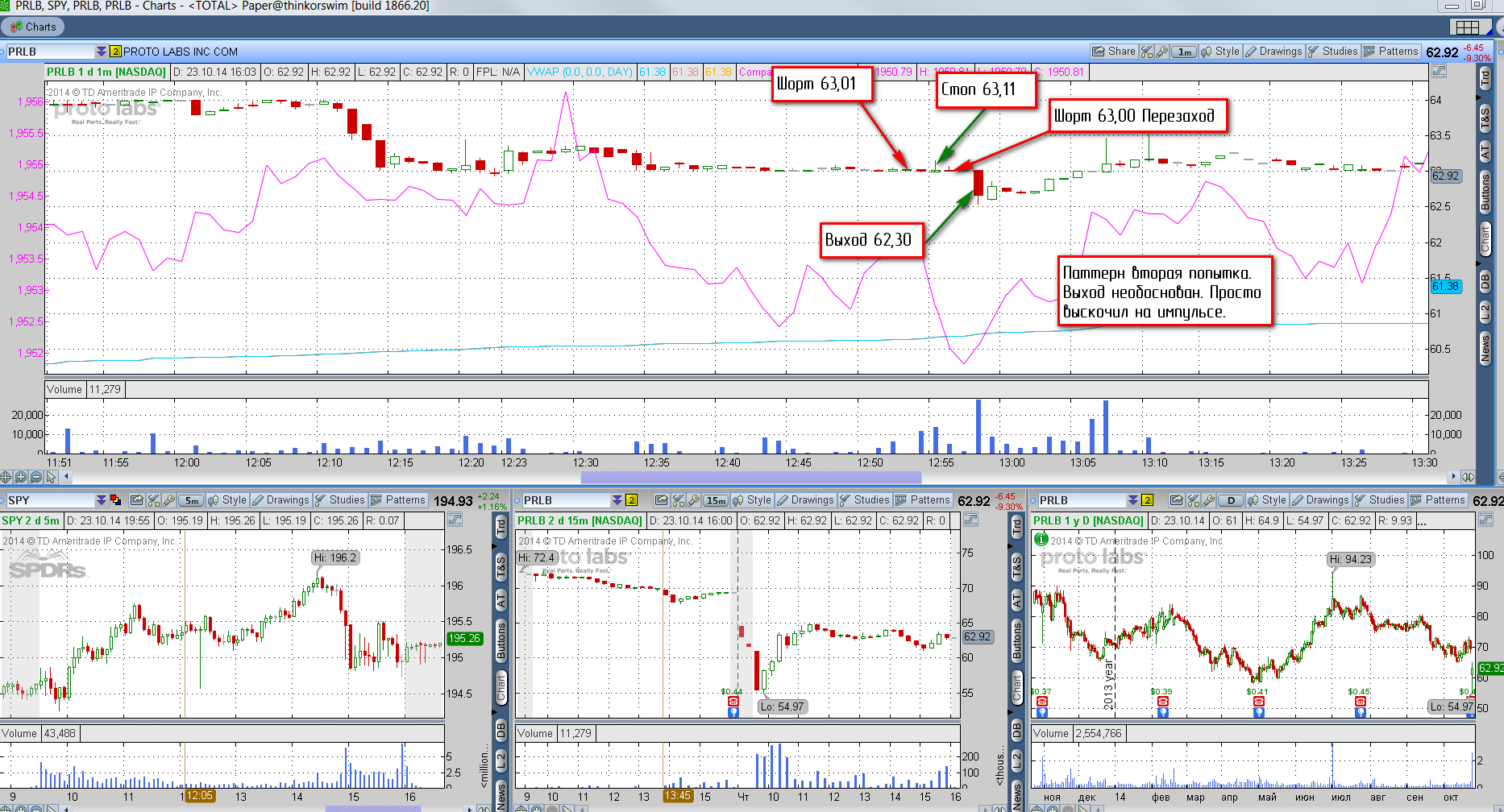The height and width of the screenshot is (812, 1504).
Task: Click yellow link badge on PRLB 15m chart
Action: click(x=631, y=500)
